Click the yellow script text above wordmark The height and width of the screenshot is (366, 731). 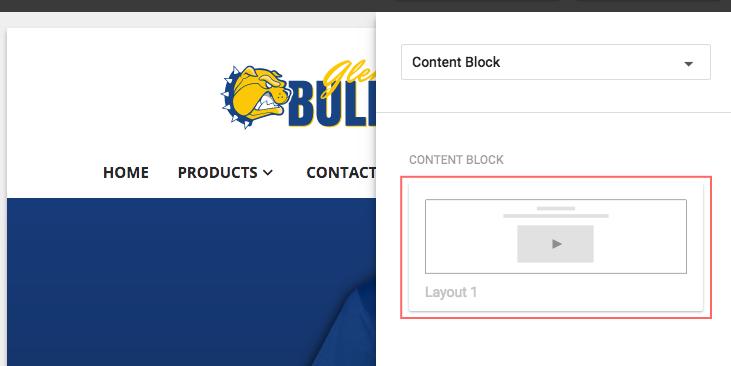pos(349,78)
